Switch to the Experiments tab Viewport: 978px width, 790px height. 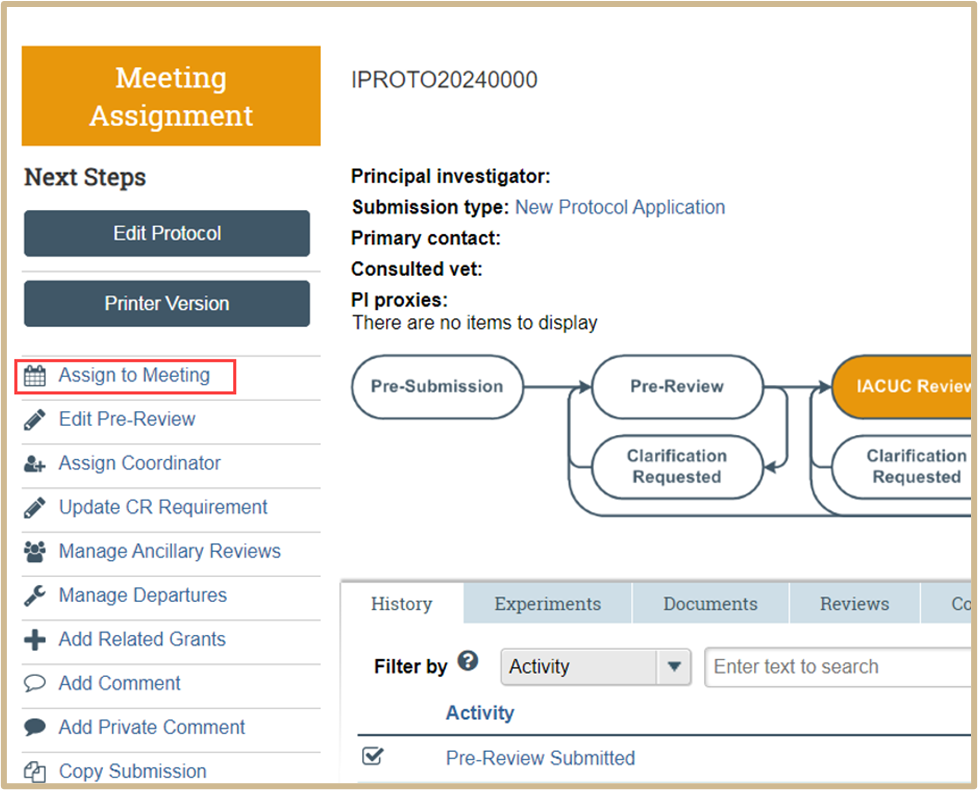548,604
